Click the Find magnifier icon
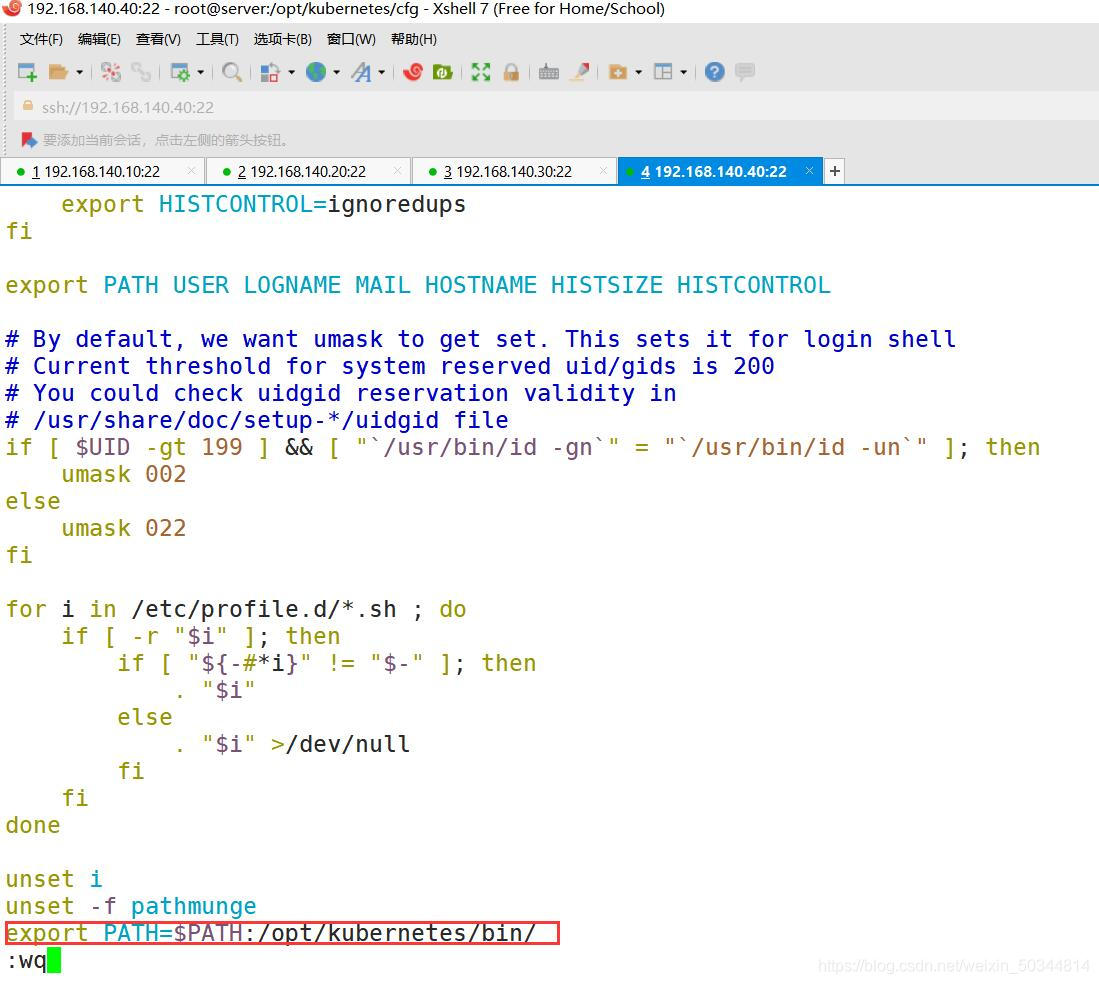Viewport: 1099px width, 984px height. (231, 71)
